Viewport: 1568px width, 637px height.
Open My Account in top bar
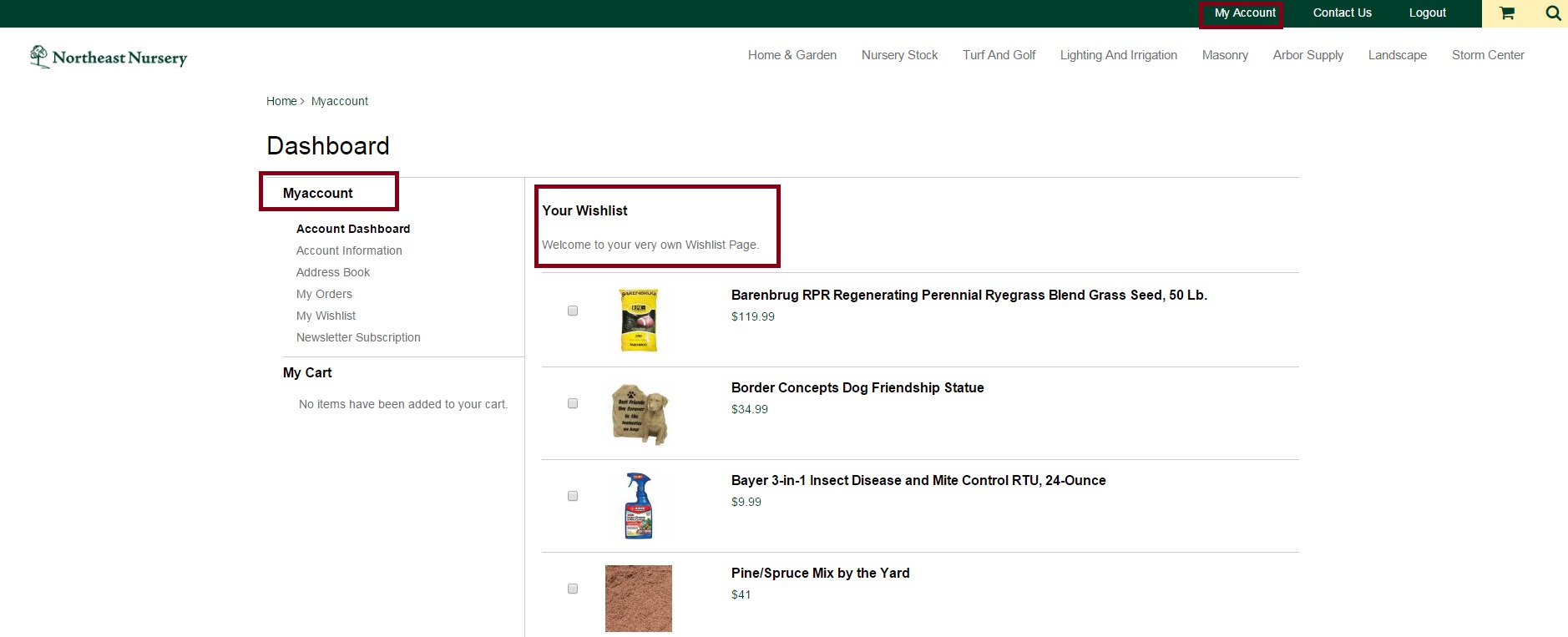point(1245,13)
